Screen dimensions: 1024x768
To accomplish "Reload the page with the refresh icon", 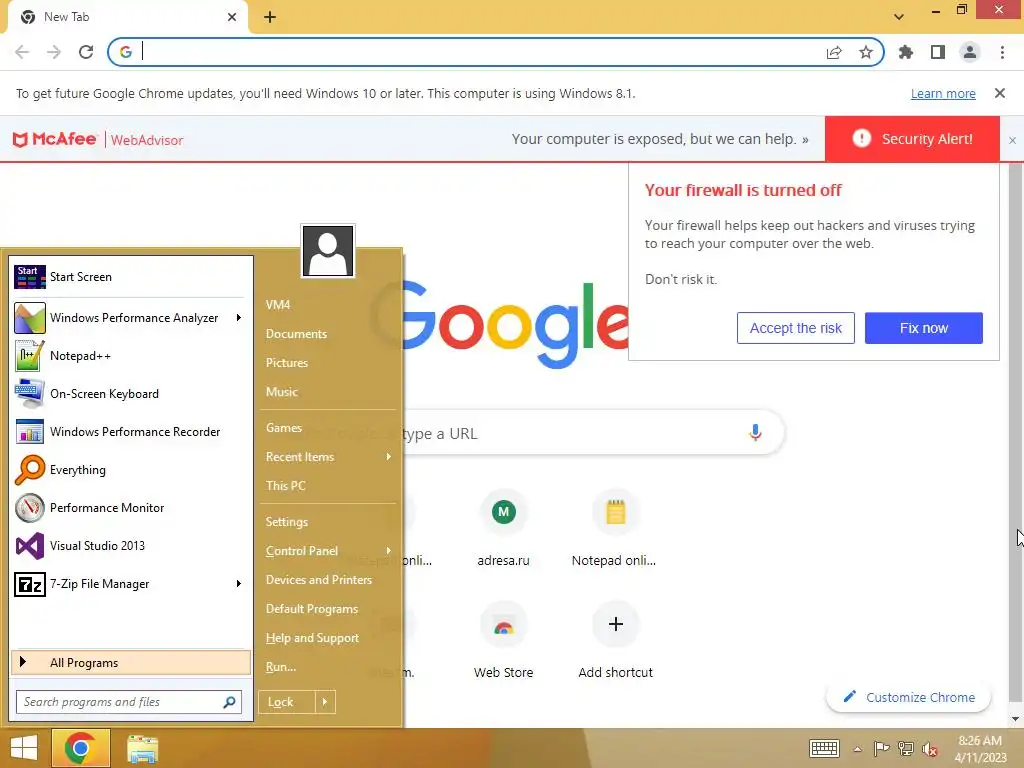I will 86,52.
